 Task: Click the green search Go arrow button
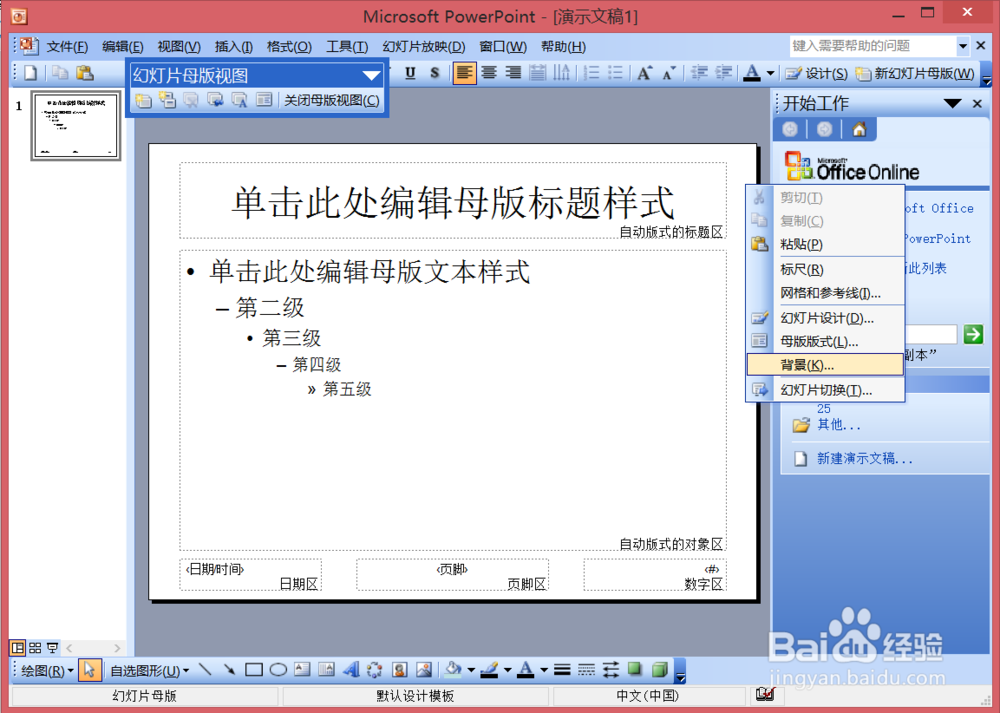tap(973, 334)
